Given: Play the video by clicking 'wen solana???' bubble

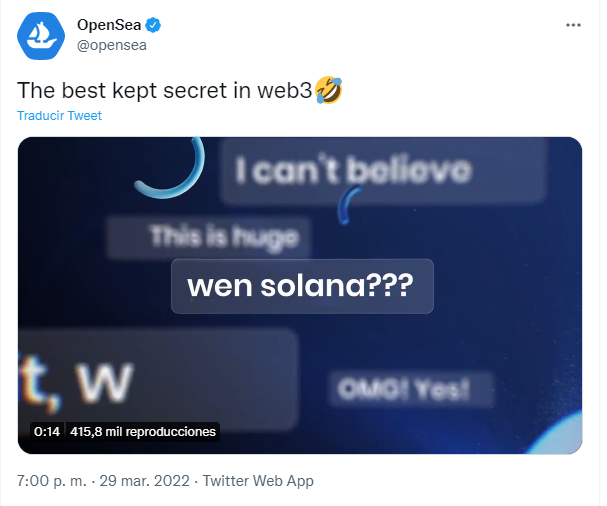Looking at the screenshot, I should [x=302, y=286].
